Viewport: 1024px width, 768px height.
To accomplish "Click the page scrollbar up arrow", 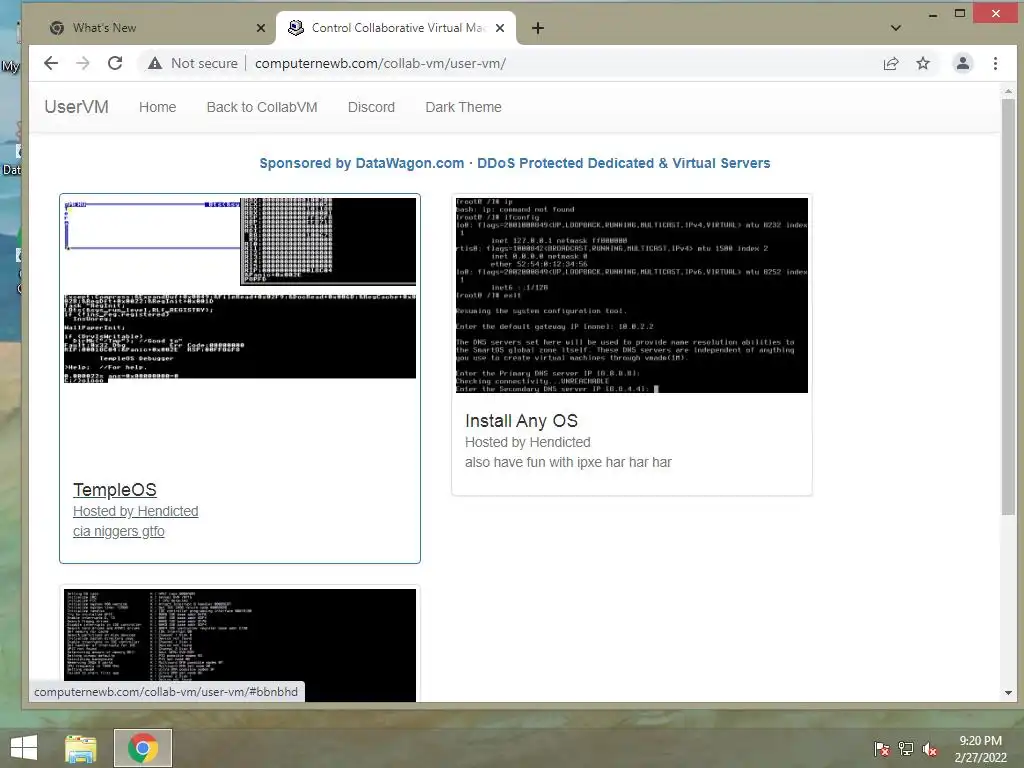I will click(1008, 92).
